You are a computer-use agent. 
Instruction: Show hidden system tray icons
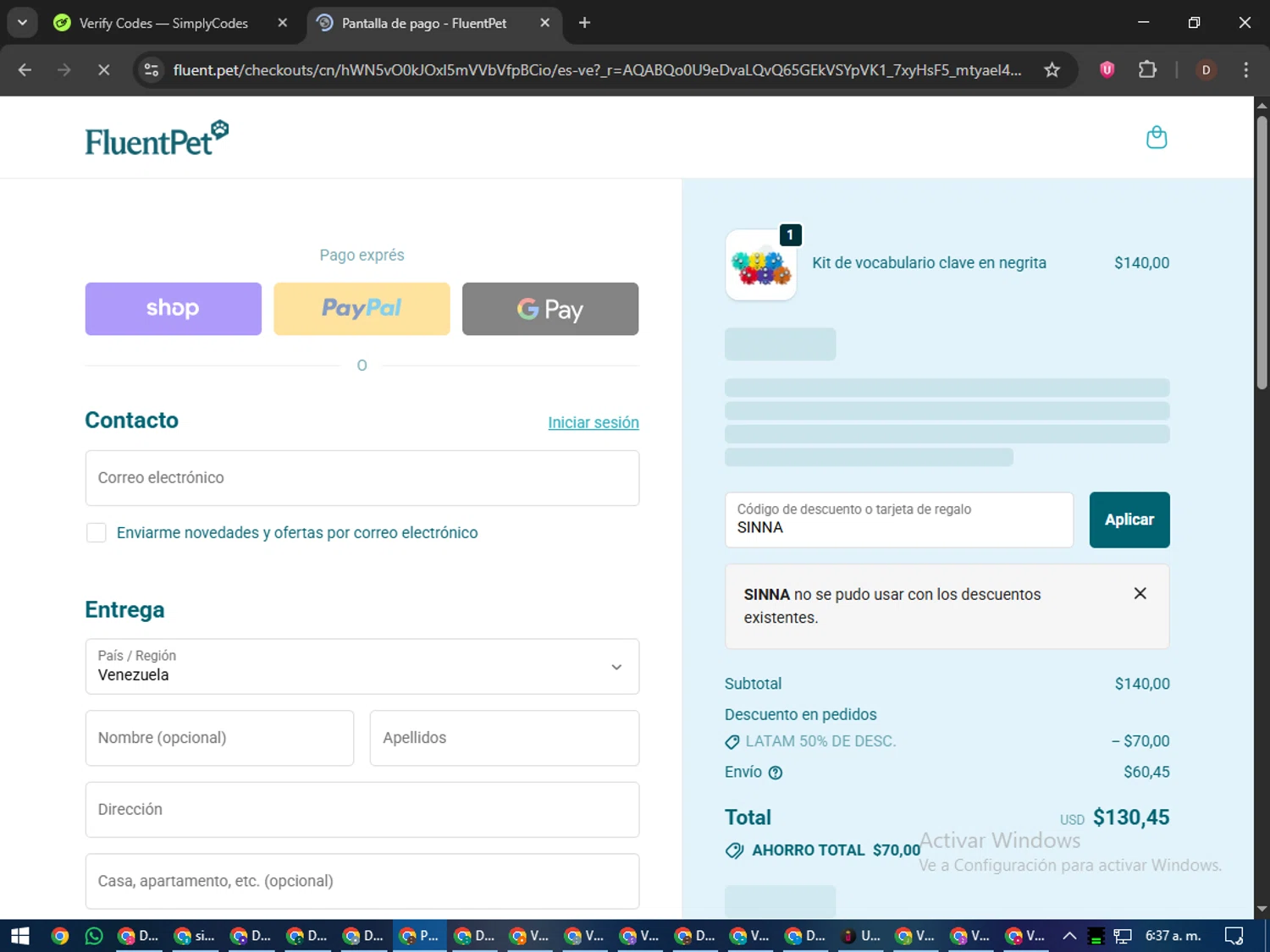click(x=1069, y=936)
